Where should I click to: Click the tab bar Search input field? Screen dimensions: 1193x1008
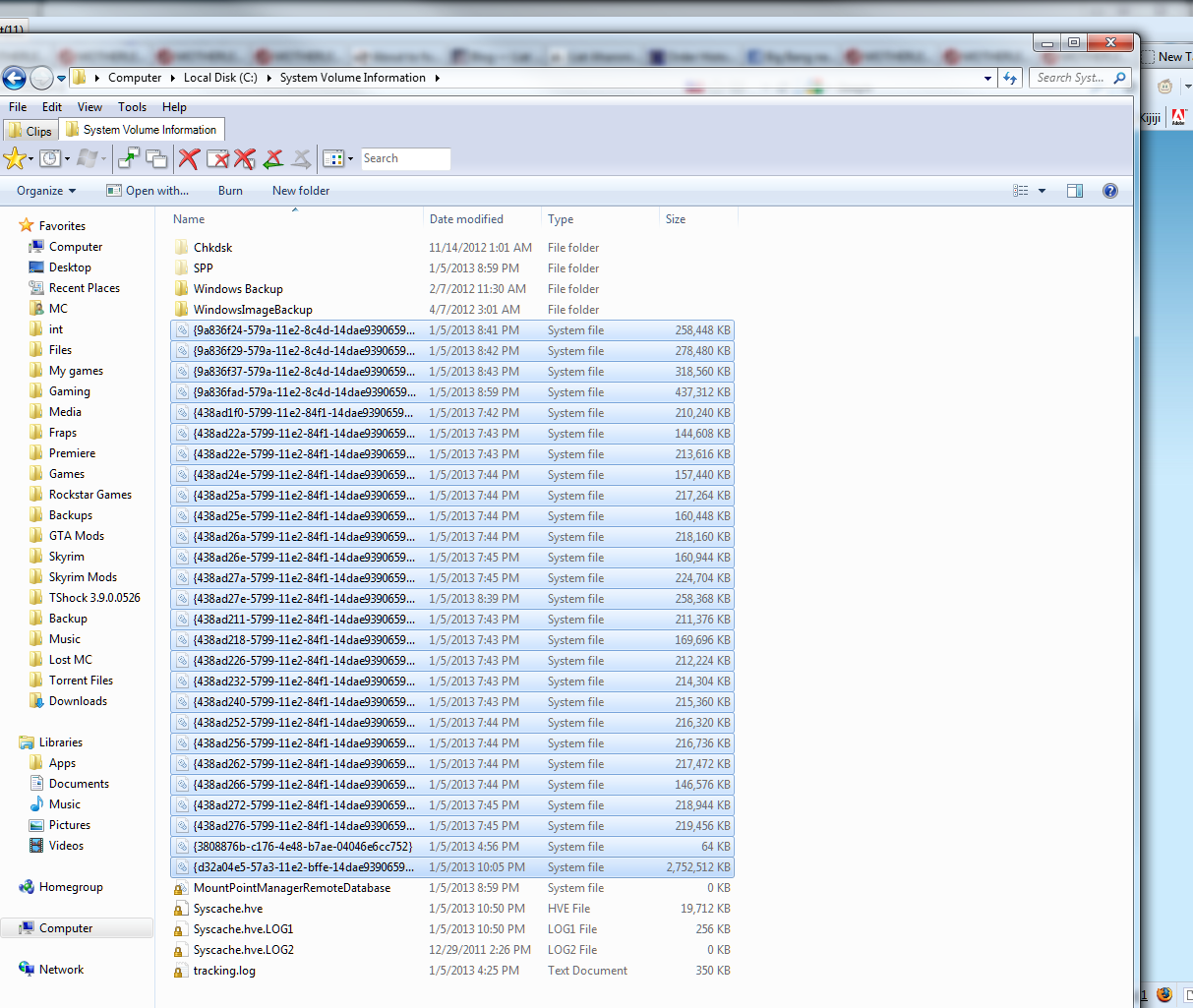(405, 158)
